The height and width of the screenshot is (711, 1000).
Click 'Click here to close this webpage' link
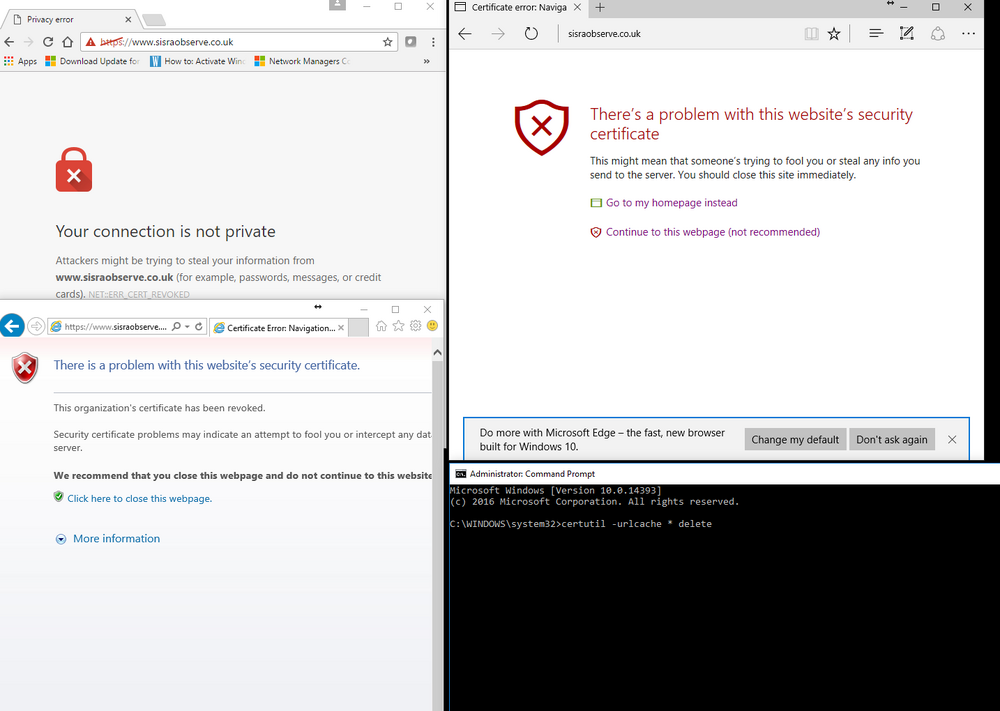pyautogui.click(x=140, y=499)
